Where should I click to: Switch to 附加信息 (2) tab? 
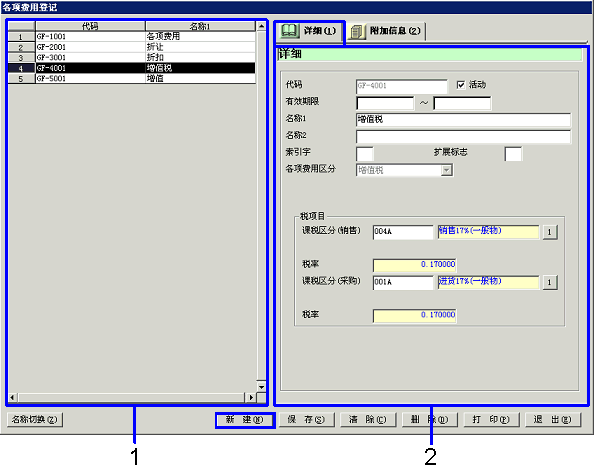(386, 31)
